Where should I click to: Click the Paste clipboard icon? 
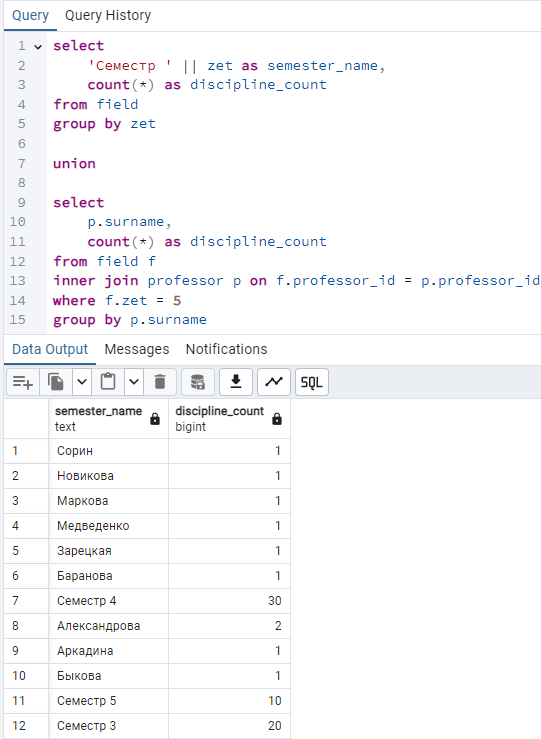[x=108, y=382]
